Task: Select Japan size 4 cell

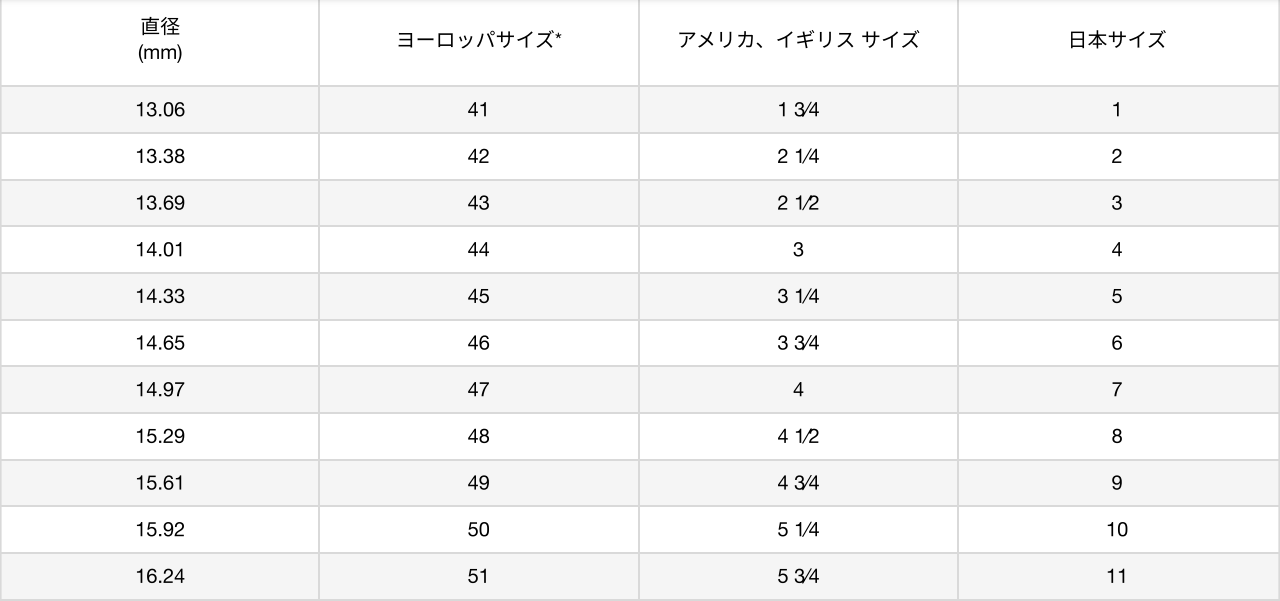Action: pyautogui.click(x=1117, y=250)
